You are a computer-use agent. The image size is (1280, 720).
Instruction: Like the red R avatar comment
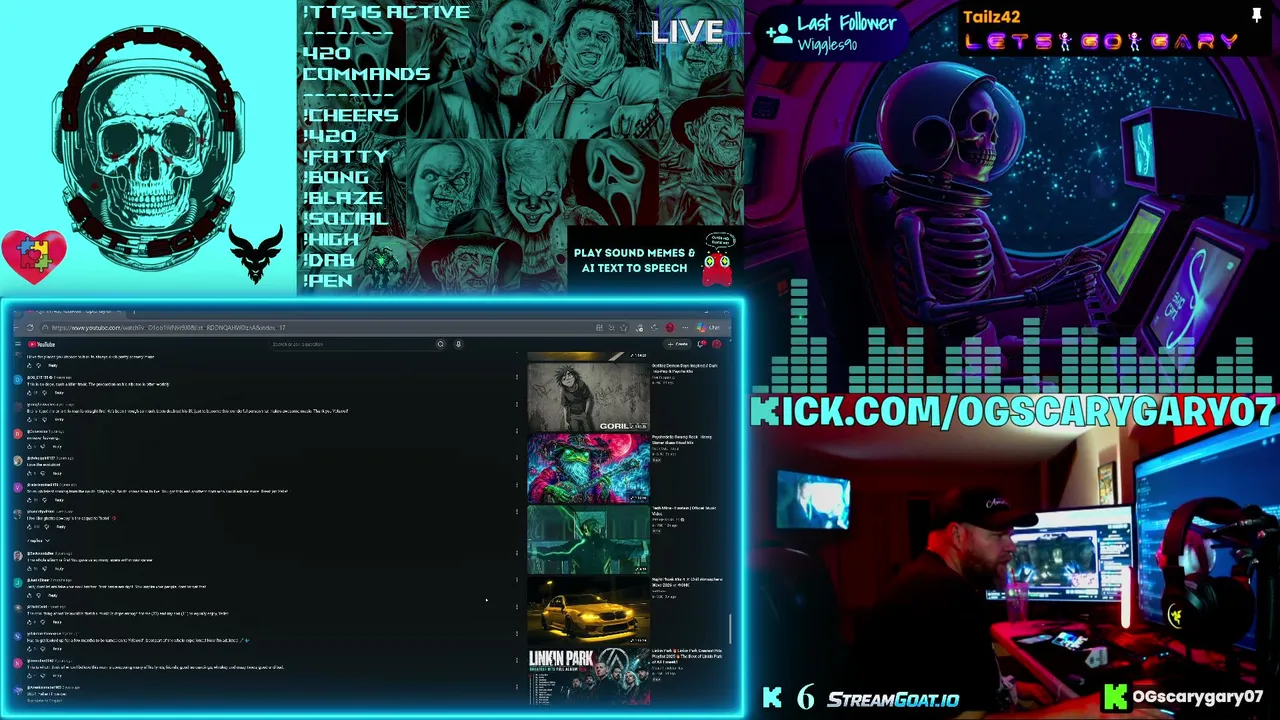coord(30,447)
